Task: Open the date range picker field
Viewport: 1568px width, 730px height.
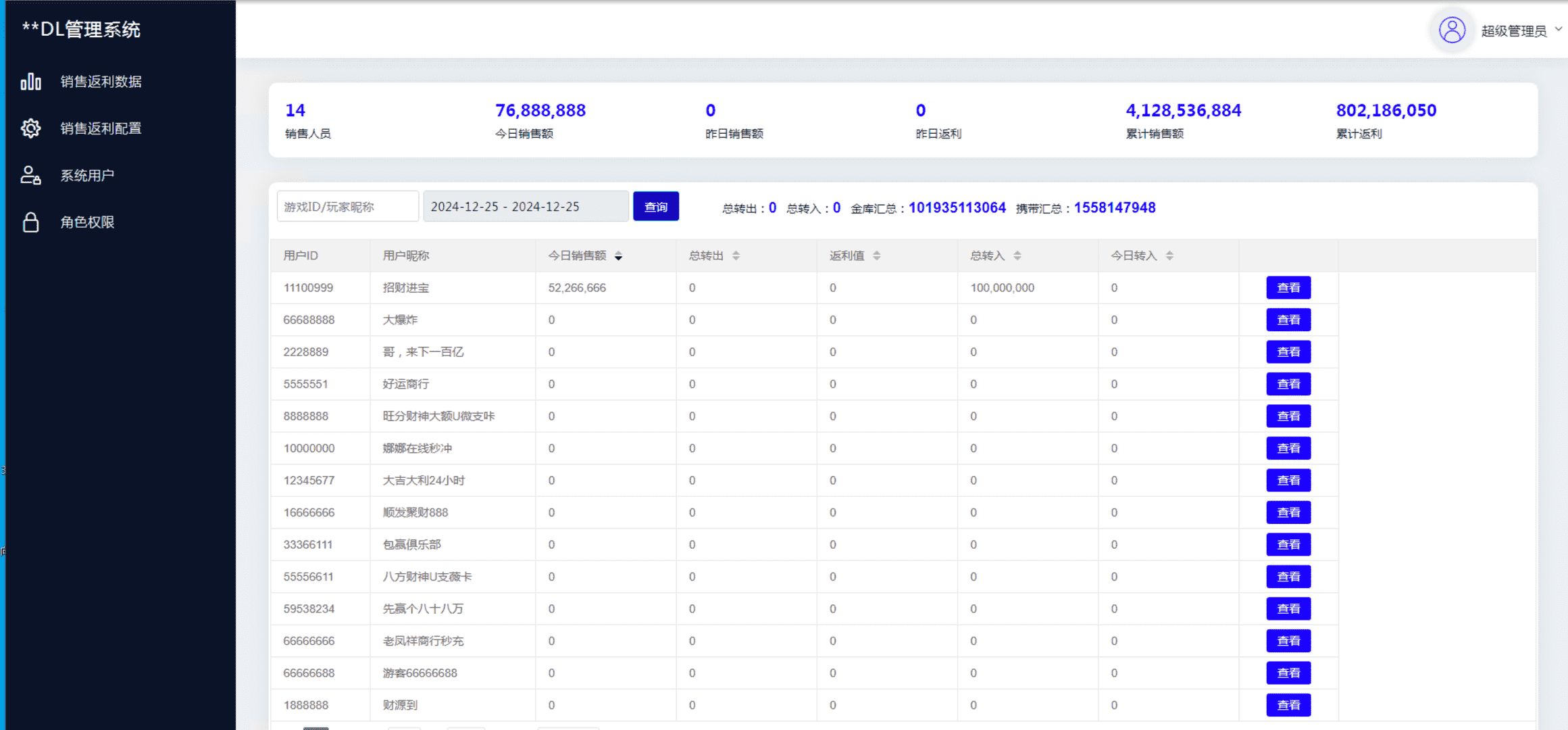Action: point(525,207)
